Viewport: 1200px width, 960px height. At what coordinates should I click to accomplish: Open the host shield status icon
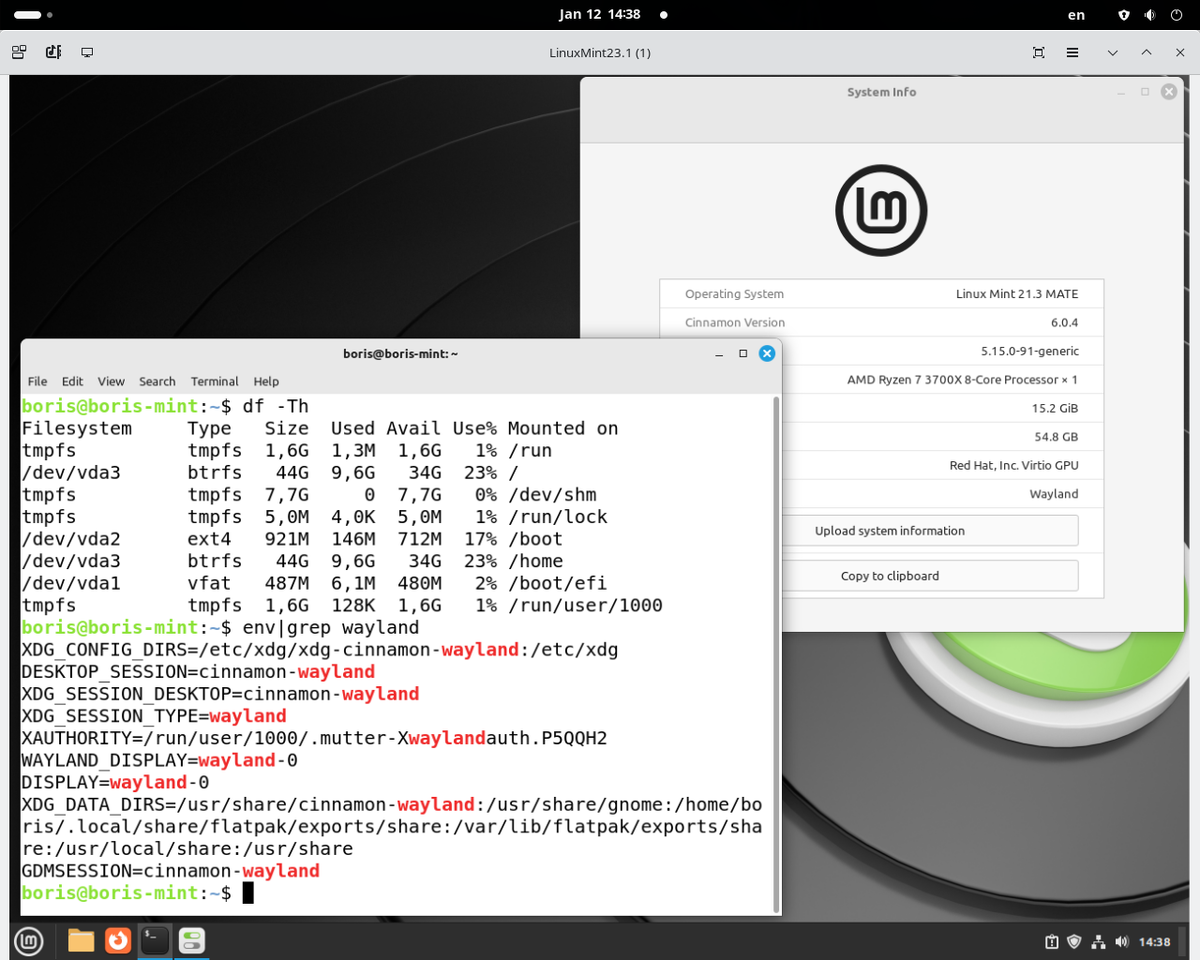click(1124, 15)
